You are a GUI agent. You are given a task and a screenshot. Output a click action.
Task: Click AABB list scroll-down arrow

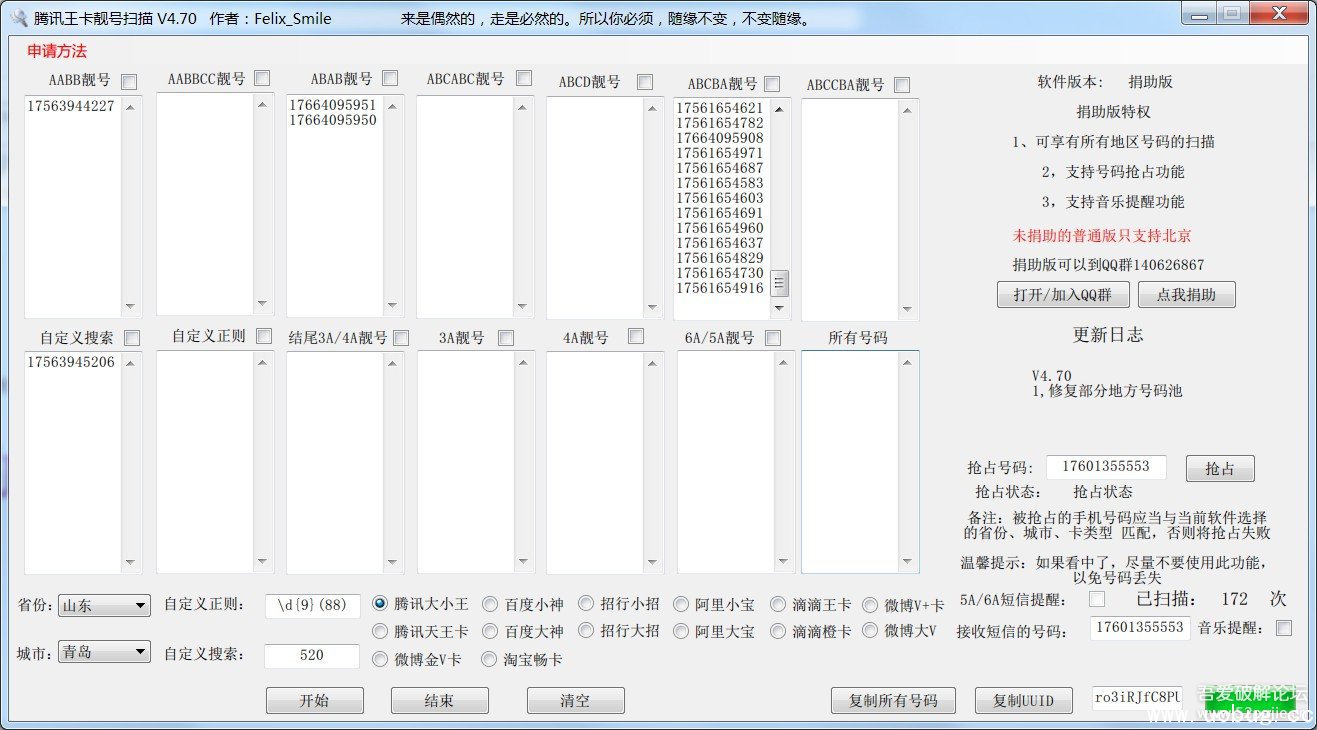130,307
